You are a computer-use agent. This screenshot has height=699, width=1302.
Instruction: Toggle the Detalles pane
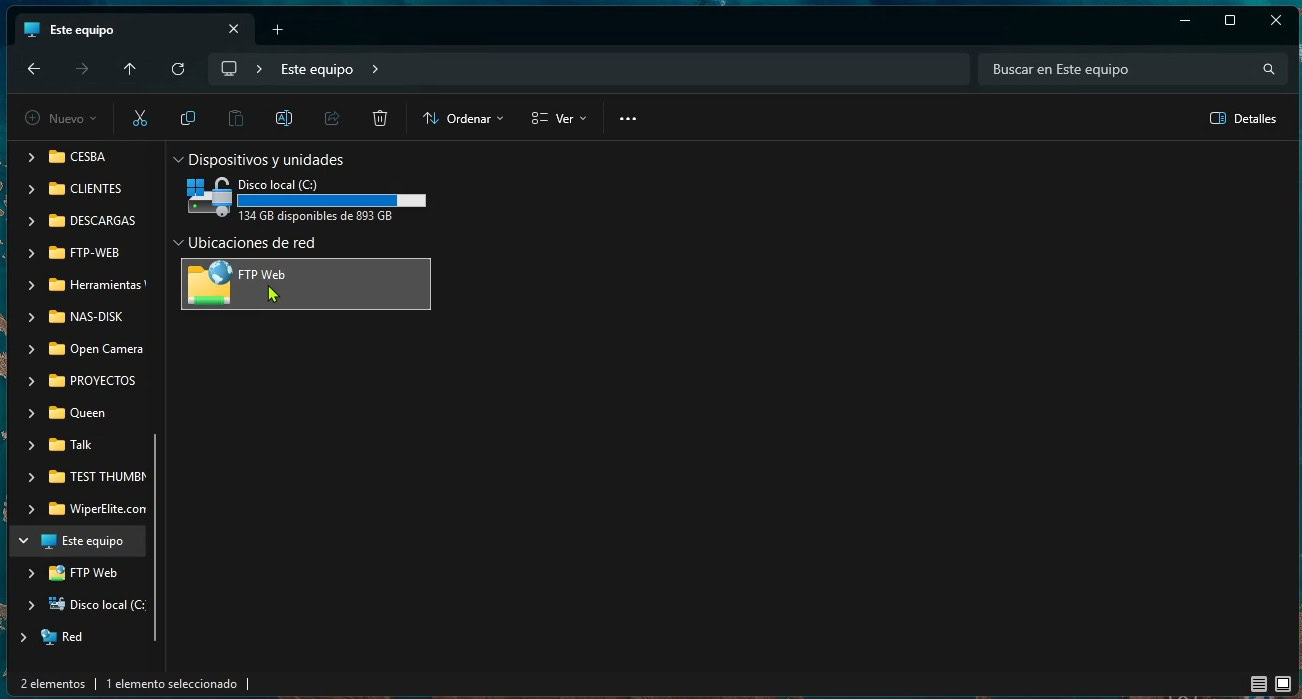click(x=1243, y=118)
